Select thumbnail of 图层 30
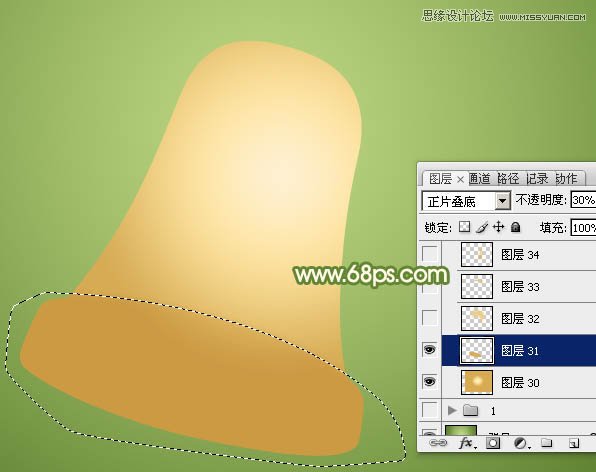 click(x=477, y=382)
